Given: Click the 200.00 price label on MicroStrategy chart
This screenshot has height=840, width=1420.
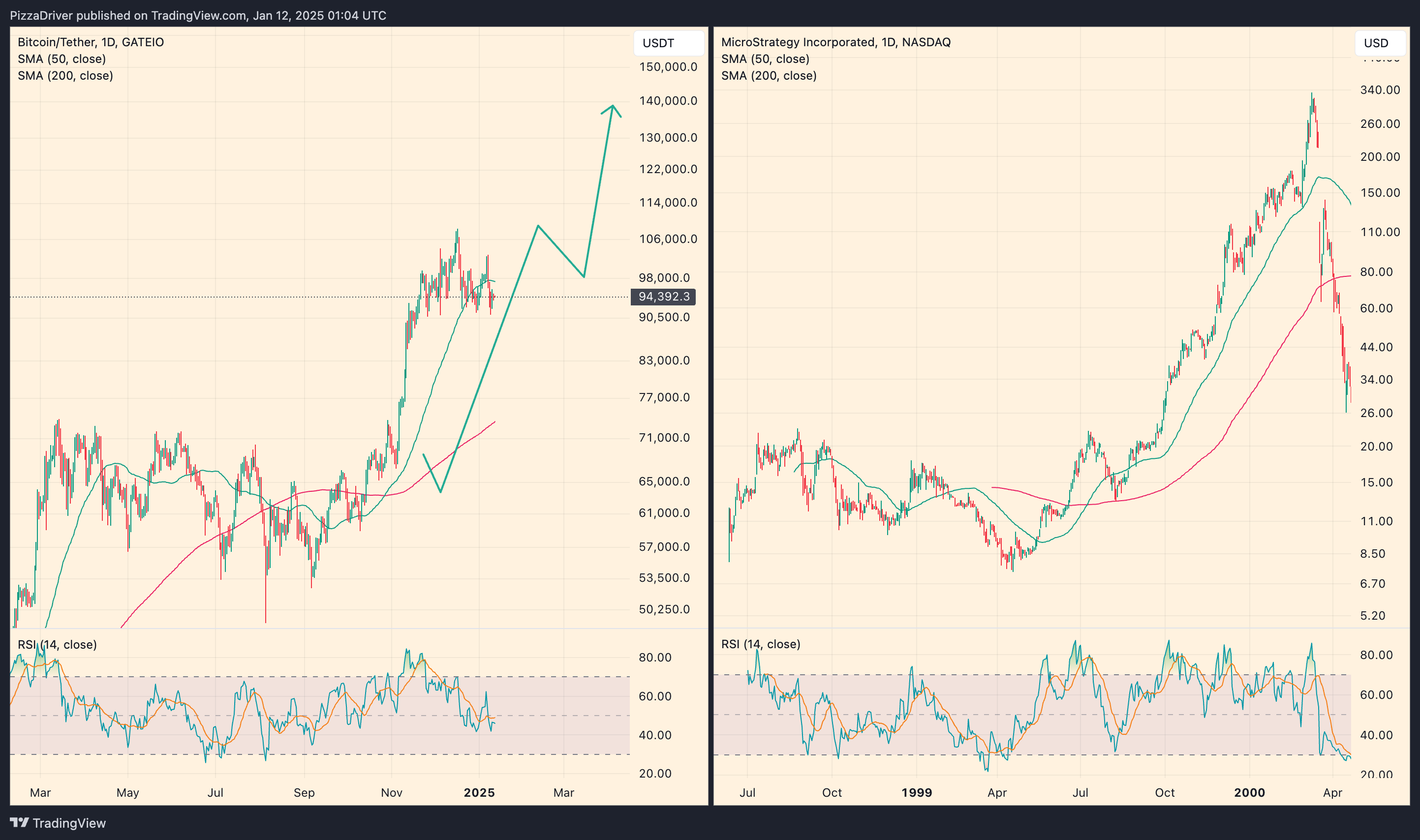Looking at the screenshot, I should click(x=1380, y=157).
